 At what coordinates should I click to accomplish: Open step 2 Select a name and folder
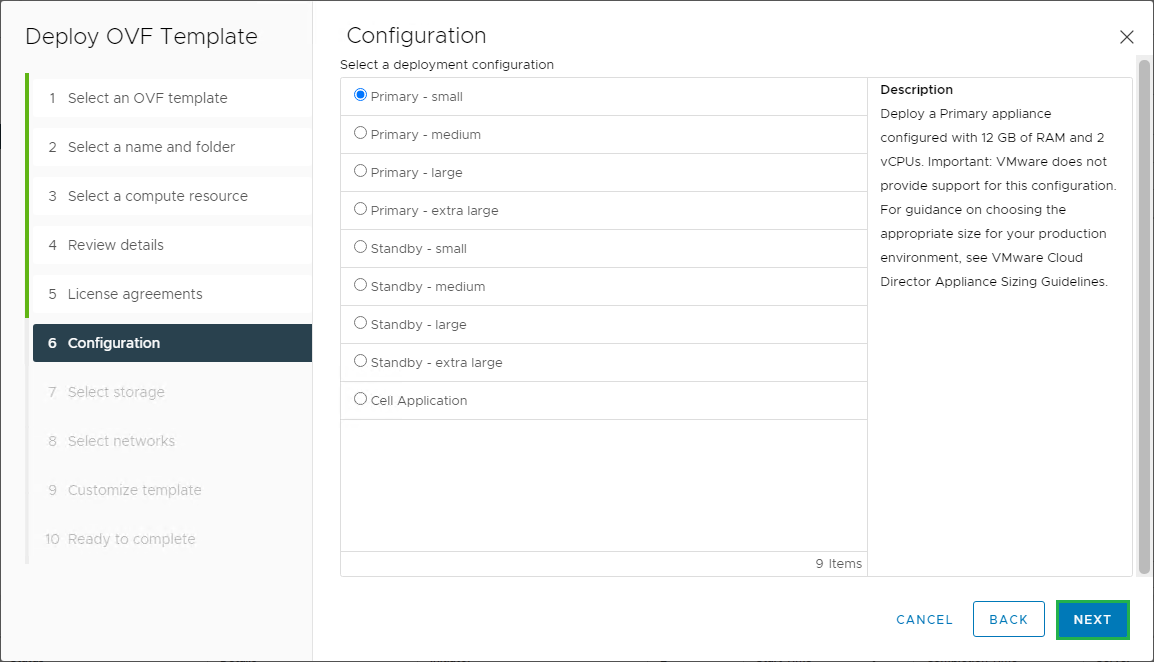151,147
